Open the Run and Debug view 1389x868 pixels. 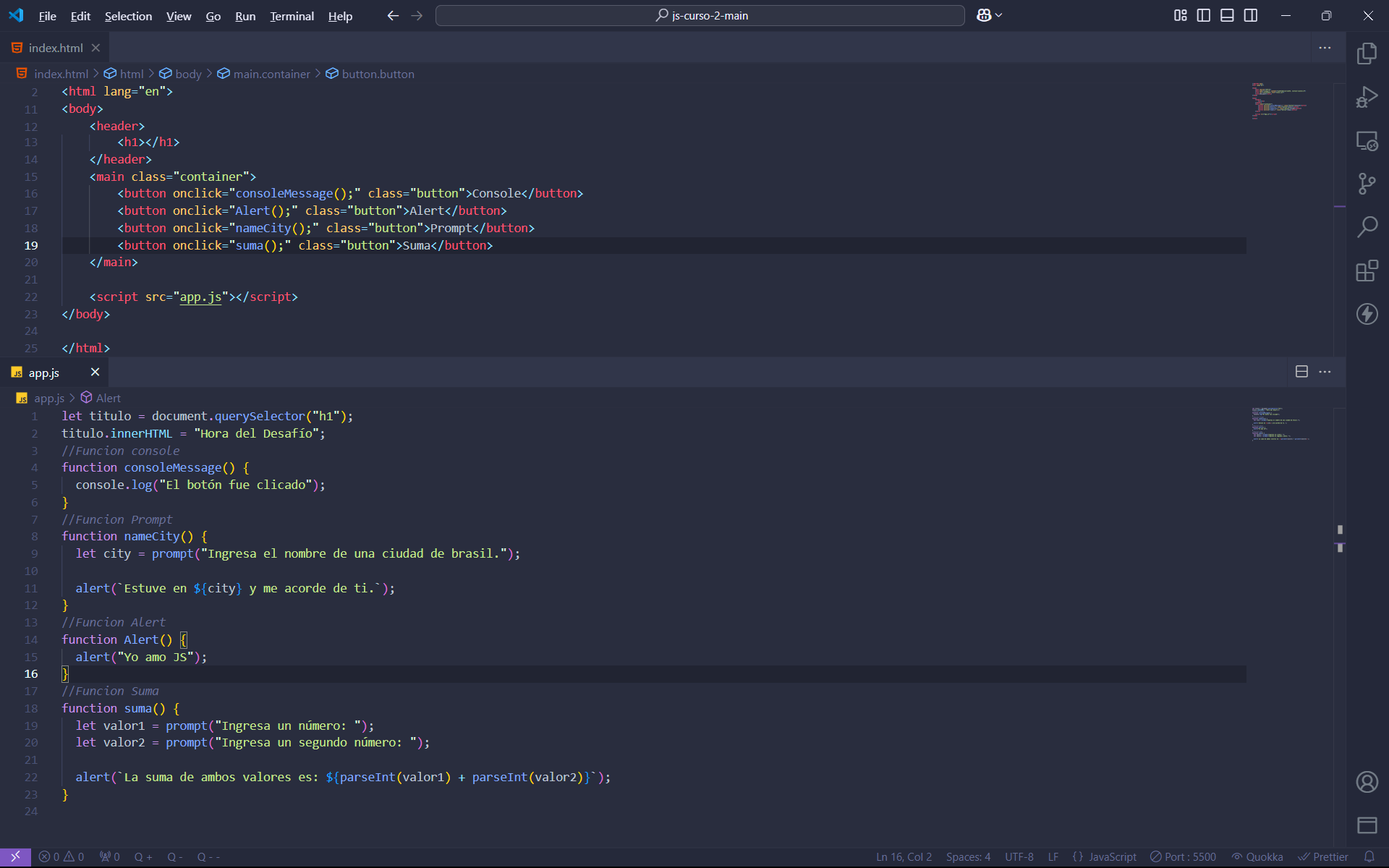(x=1367, y=97)
